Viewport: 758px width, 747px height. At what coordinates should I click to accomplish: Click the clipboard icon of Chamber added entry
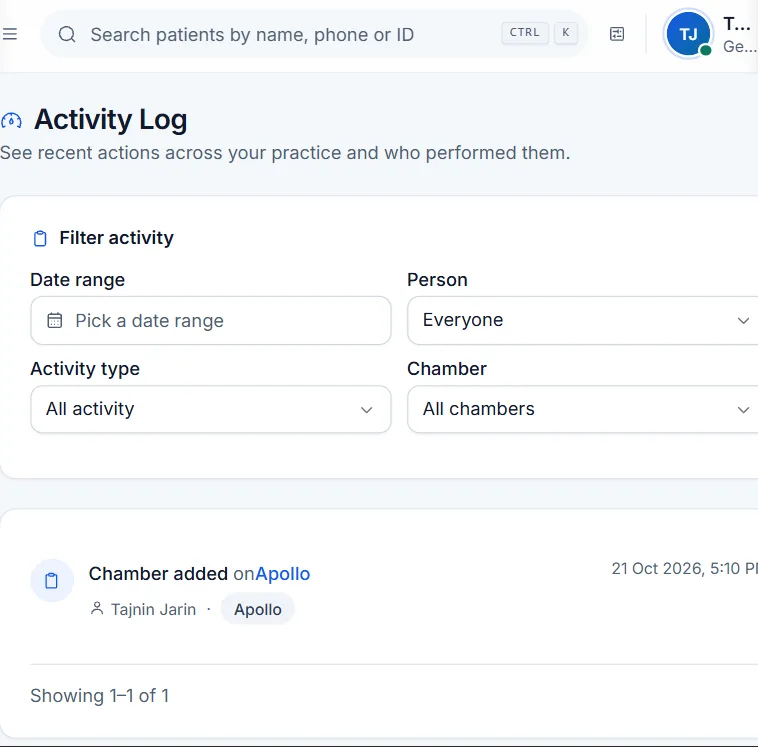pos(52,580)
